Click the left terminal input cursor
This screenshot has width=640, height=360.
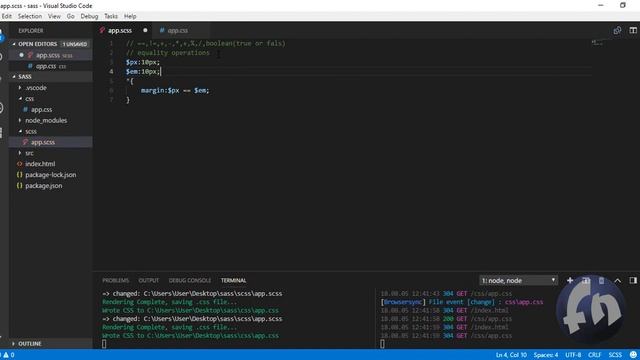104,344
